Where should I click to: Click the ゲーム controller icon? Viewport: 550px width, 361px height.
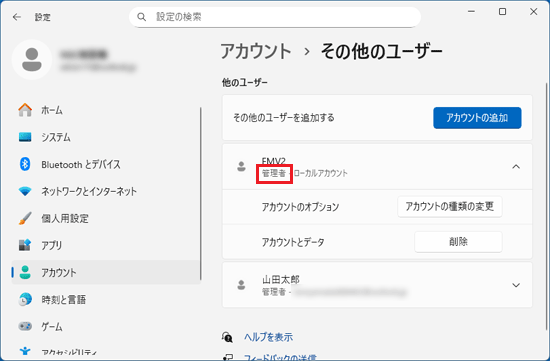pyautogui.click(x=25, y=326)
